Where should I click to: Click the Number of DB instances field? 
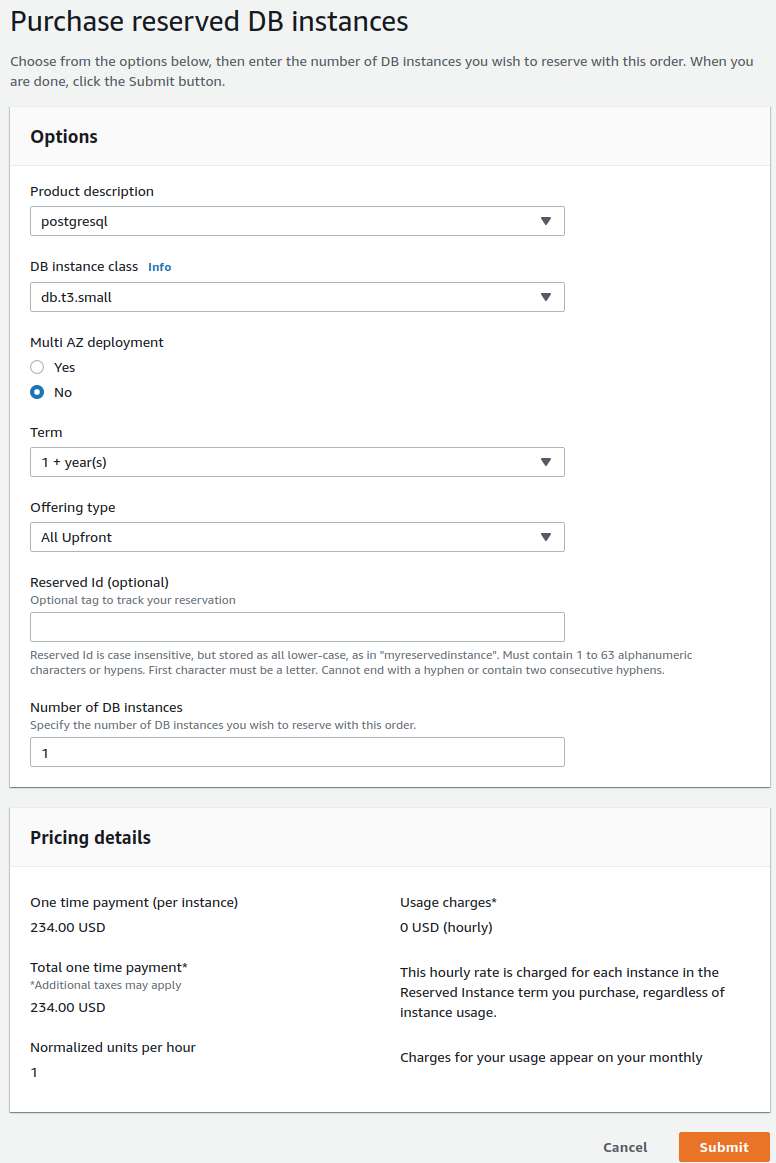click(x=297, y=752)
